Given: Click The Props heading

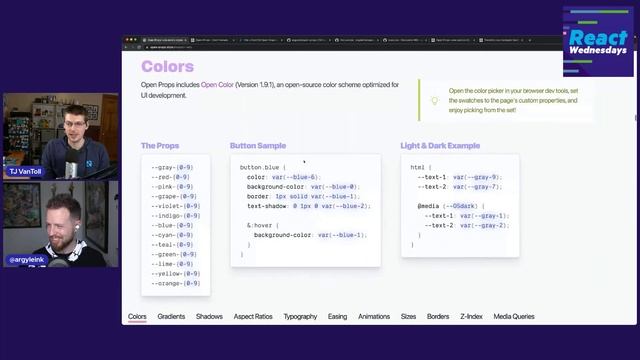Looking at the screenshot, I should point(160,146).
